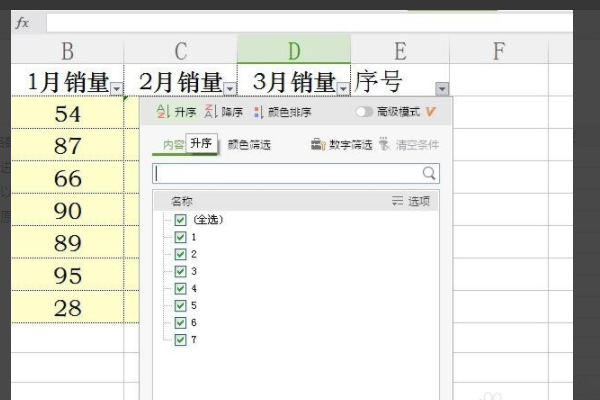Switch to the 颜色筛选 tab
This screenshot has height=400, width=600.
249,145
